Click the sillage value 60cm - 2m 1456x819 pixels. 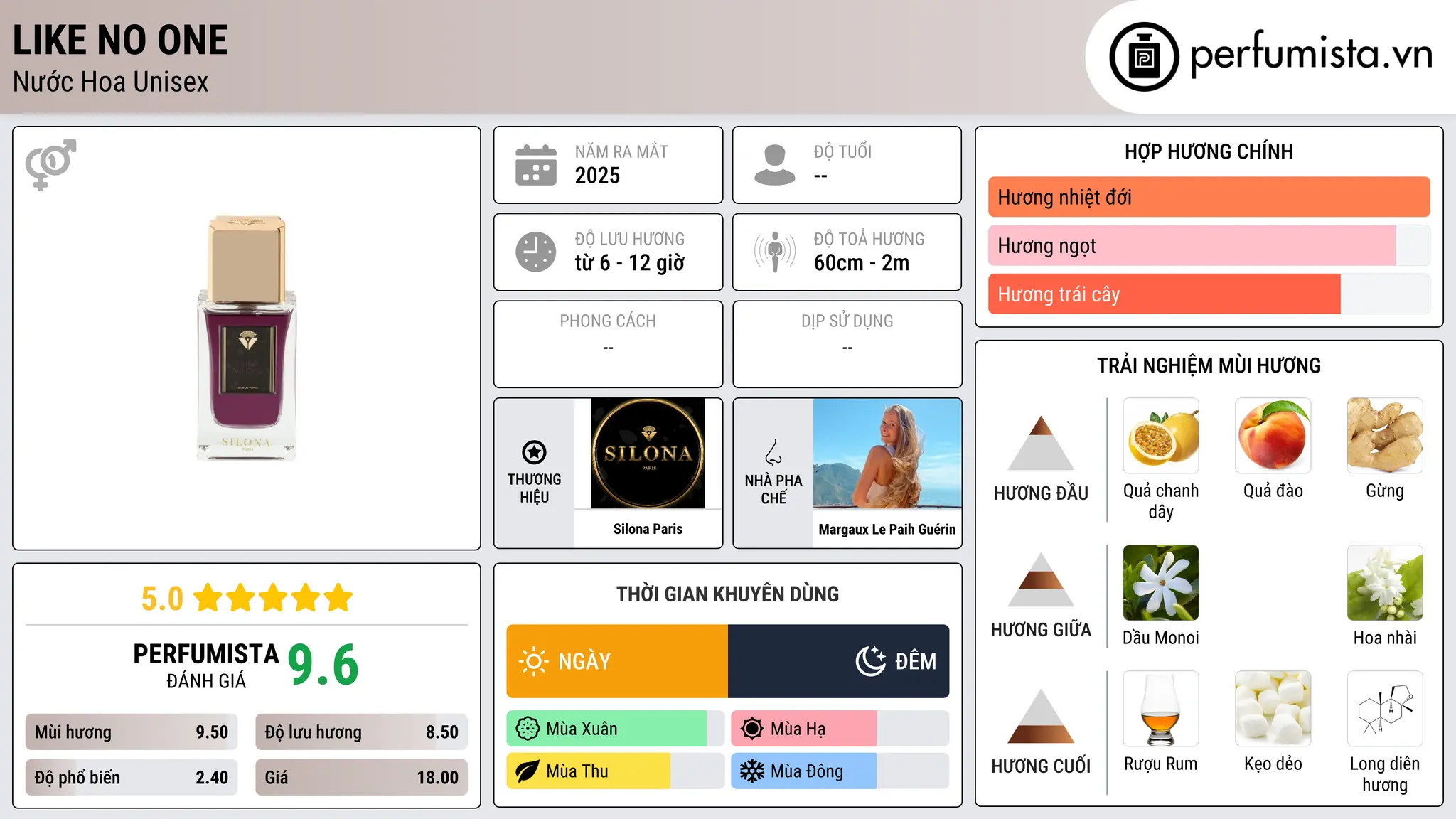click(862, 263)
